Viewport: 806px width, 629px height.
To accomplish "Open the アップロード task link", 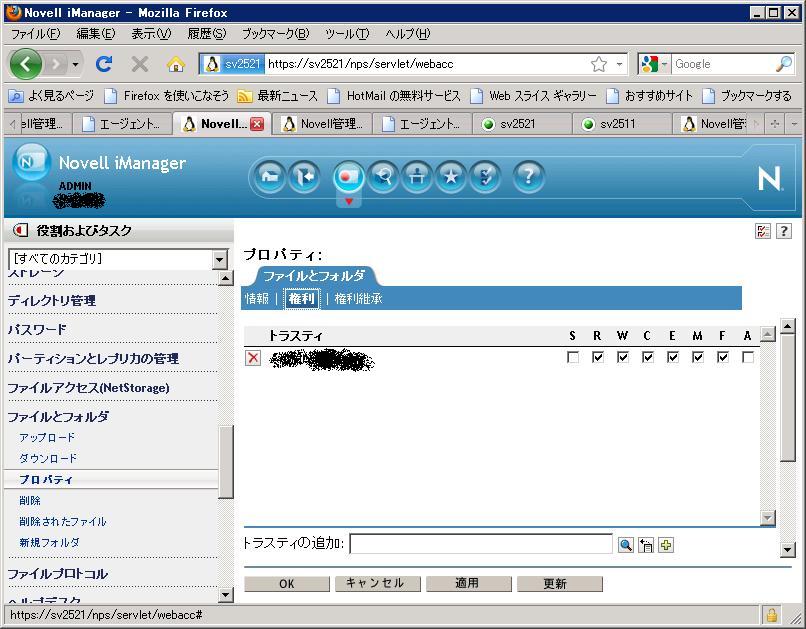I will click(47, 437).
